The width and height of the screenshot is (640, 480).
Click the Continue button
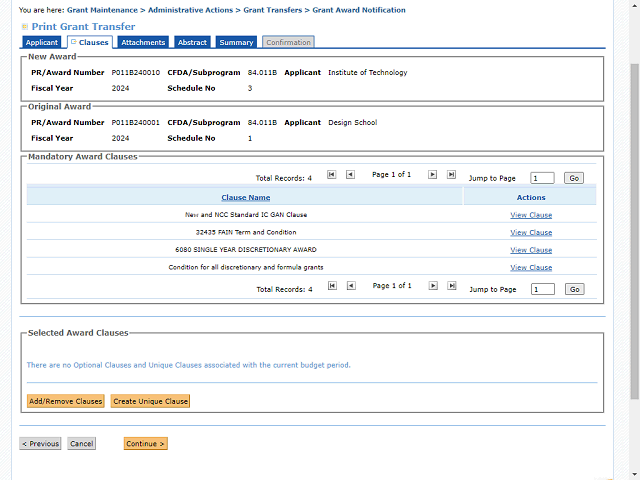pyautogui.click(x=146, y=444)
